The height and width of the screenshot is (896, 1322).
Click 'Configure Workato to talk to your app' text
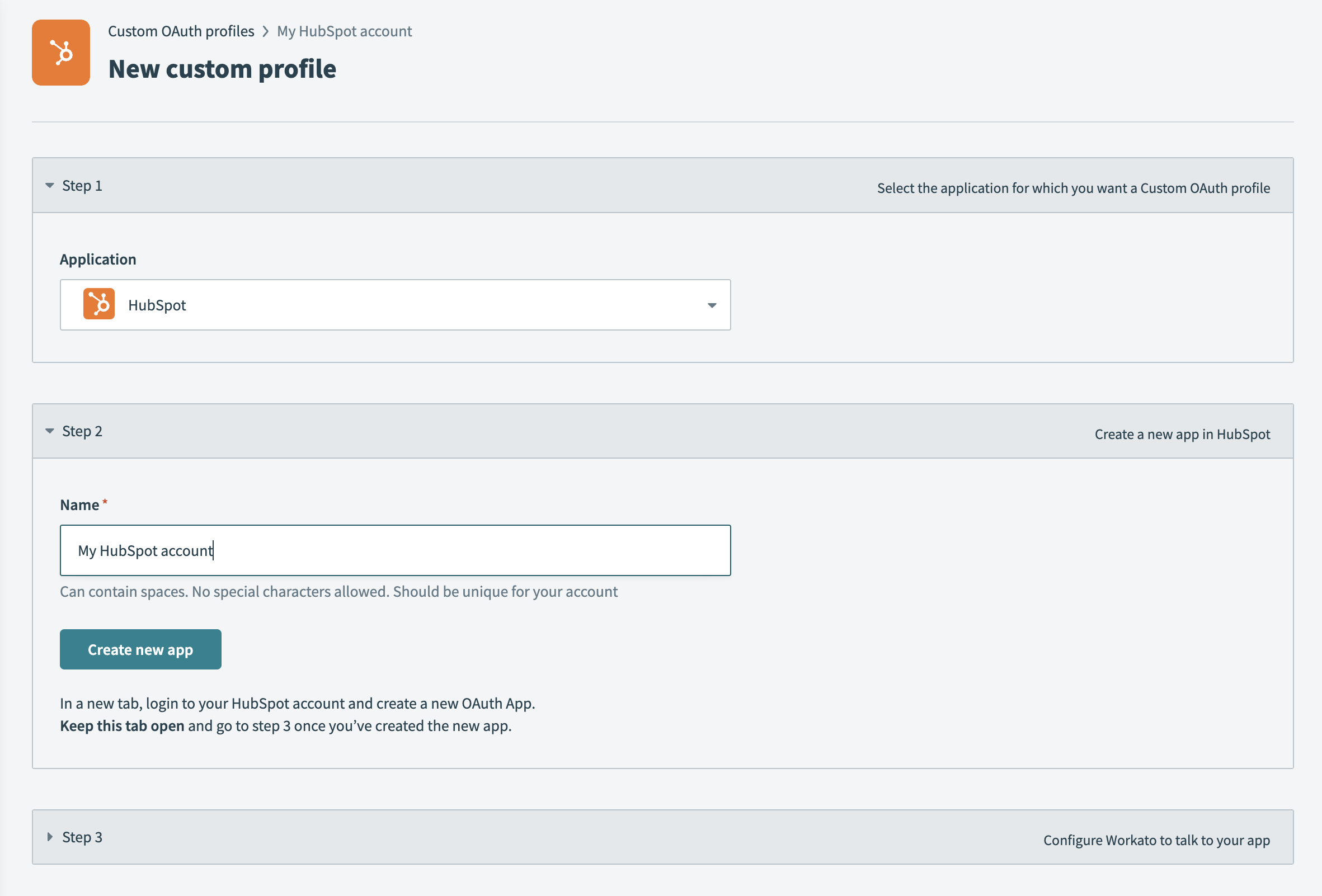(1156, 840)
